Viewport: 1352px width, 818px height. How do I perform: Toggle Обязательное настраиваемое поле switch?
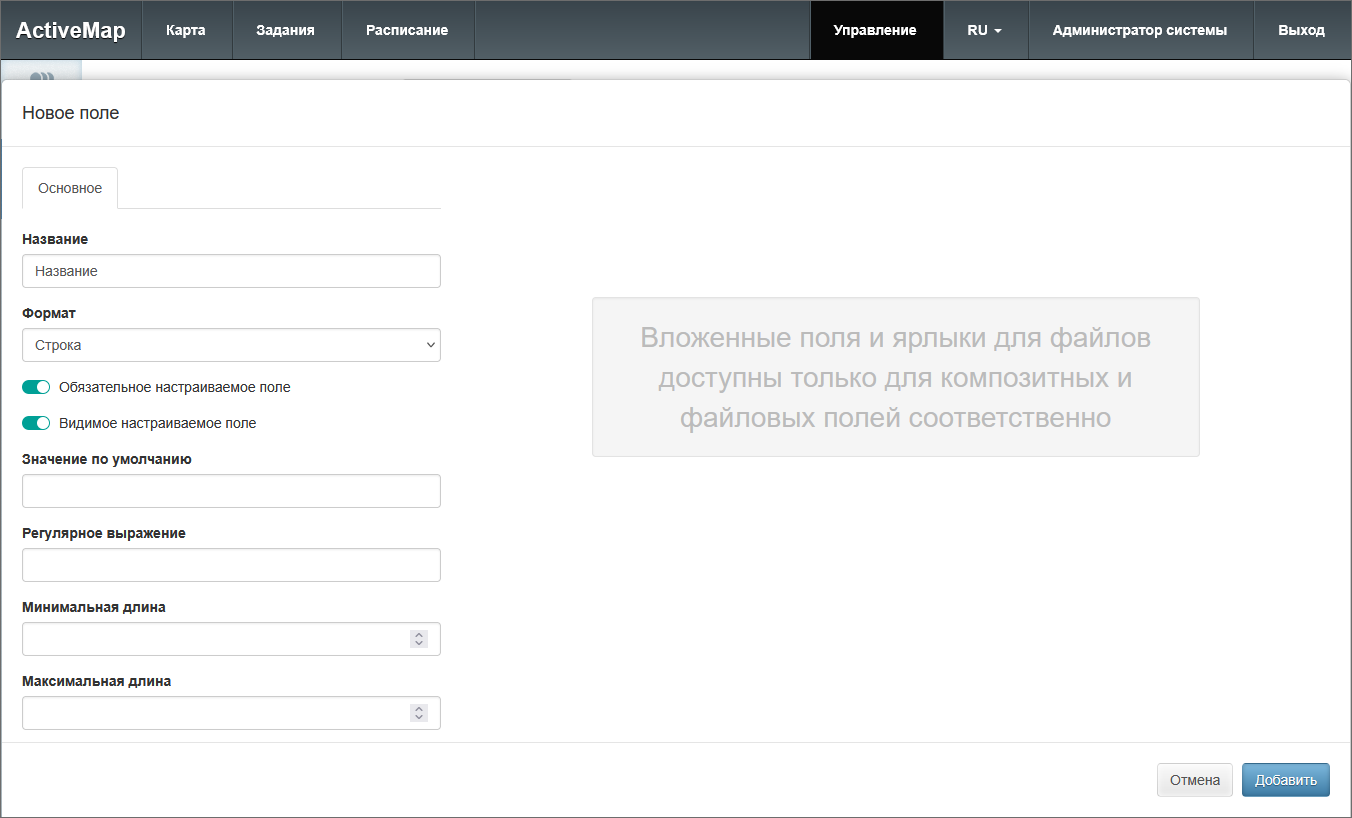(36, 387)
